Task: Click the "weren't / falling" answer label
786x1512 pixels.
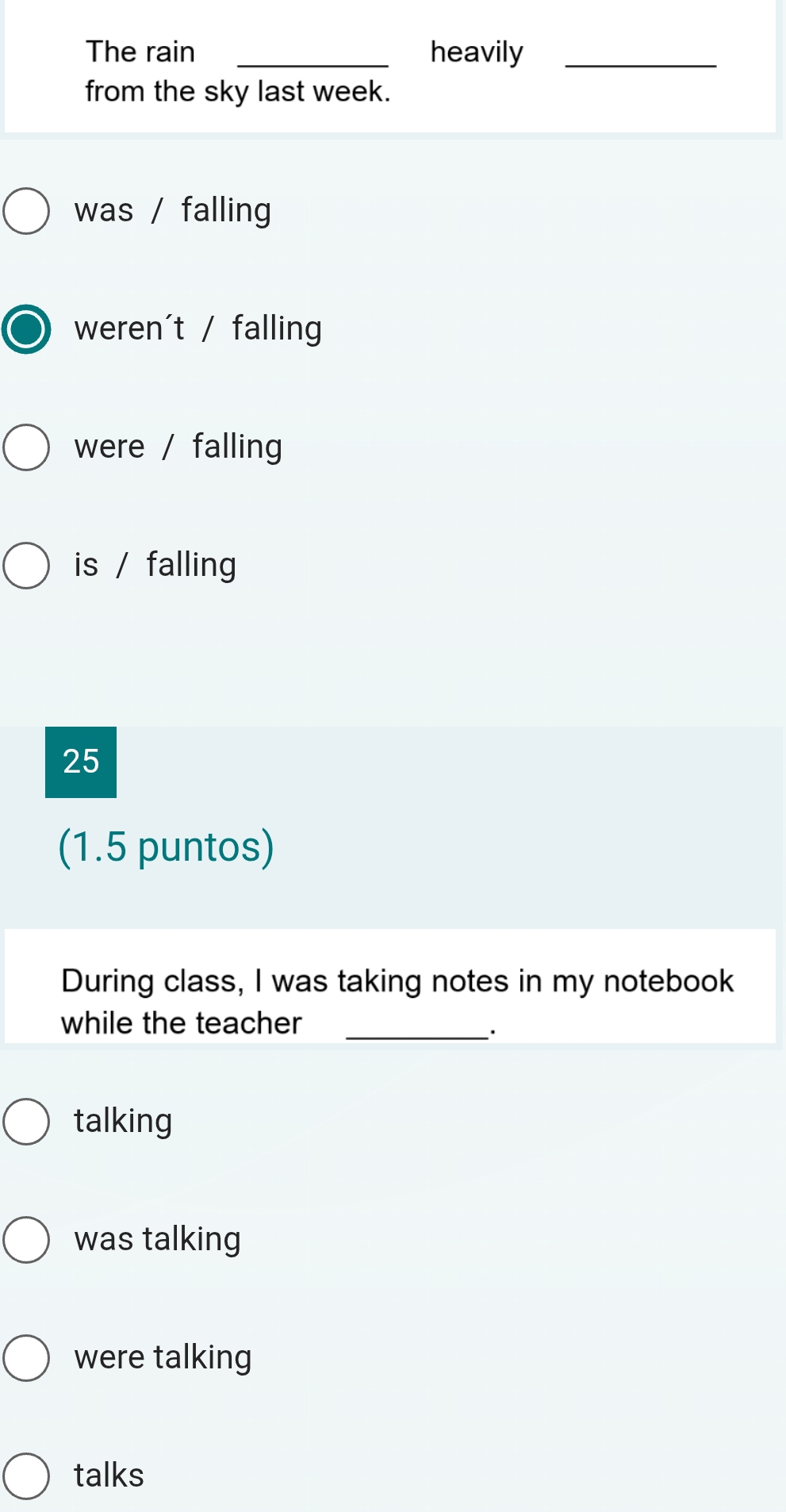Action: point(198,328)
